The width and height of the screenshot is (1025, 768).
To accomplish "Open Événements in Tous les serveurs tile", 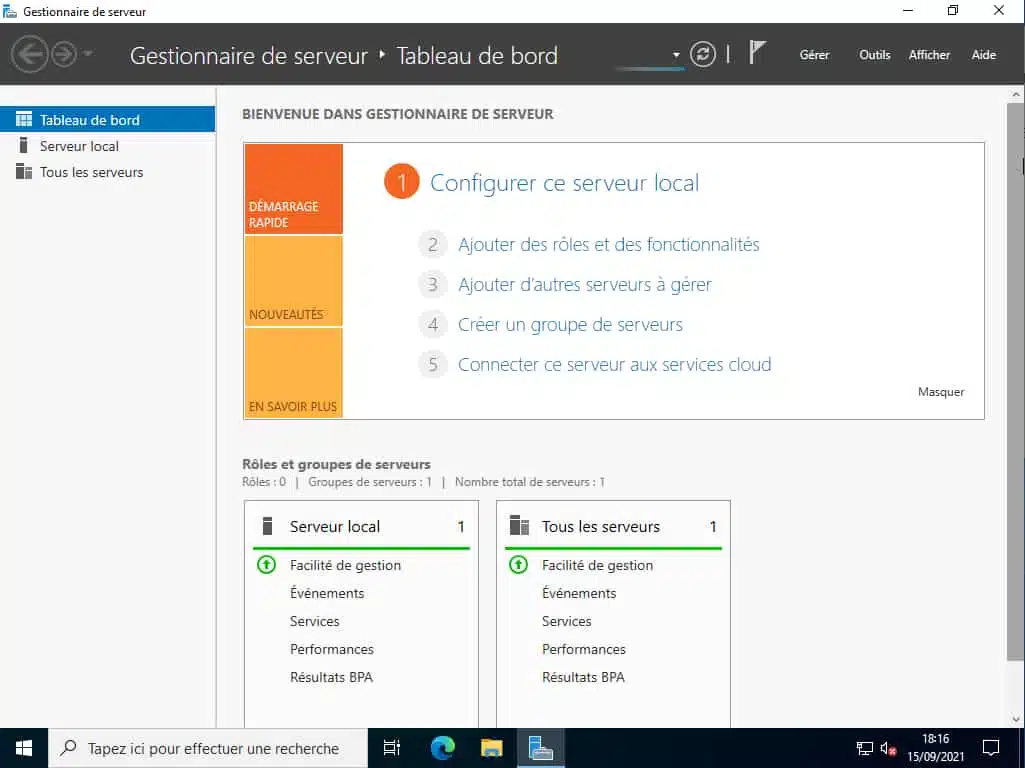I will [579, 593].
